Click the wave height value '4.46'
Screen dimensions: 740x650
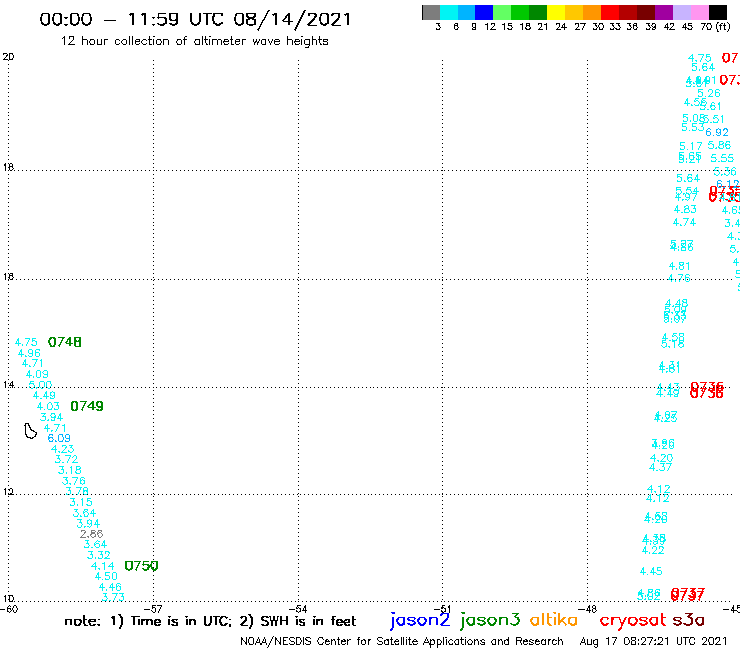pyautogui.click(x=110, y=587)
